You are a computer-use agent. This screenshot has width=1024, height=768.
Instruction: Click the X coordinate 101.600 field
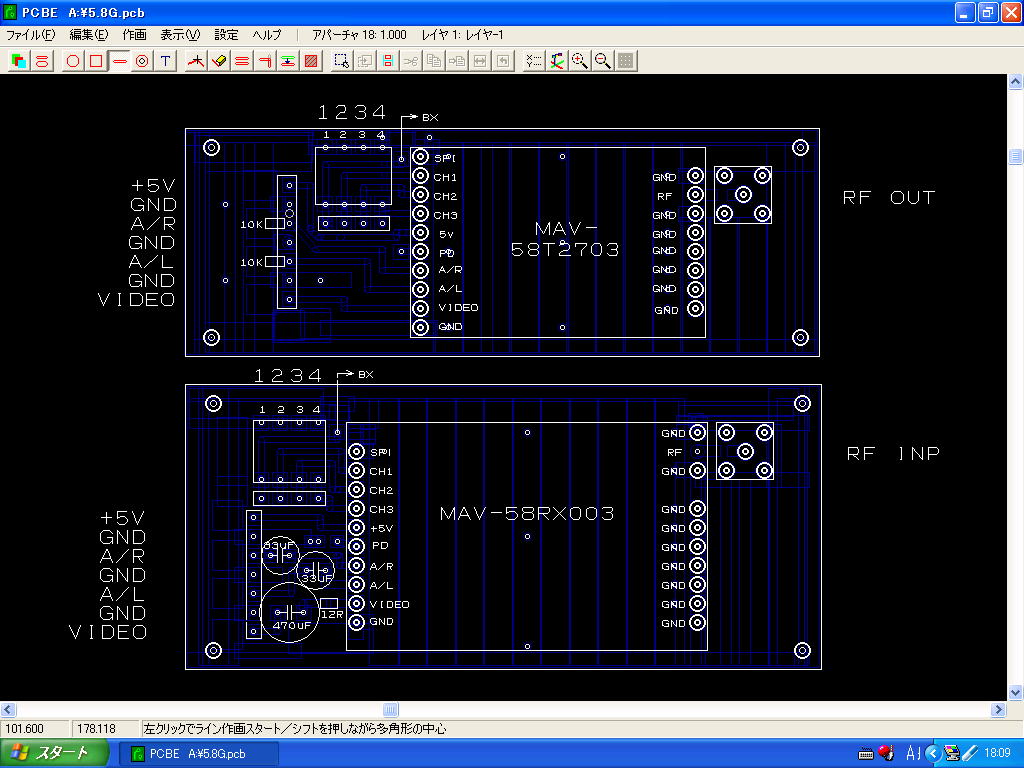35,728
